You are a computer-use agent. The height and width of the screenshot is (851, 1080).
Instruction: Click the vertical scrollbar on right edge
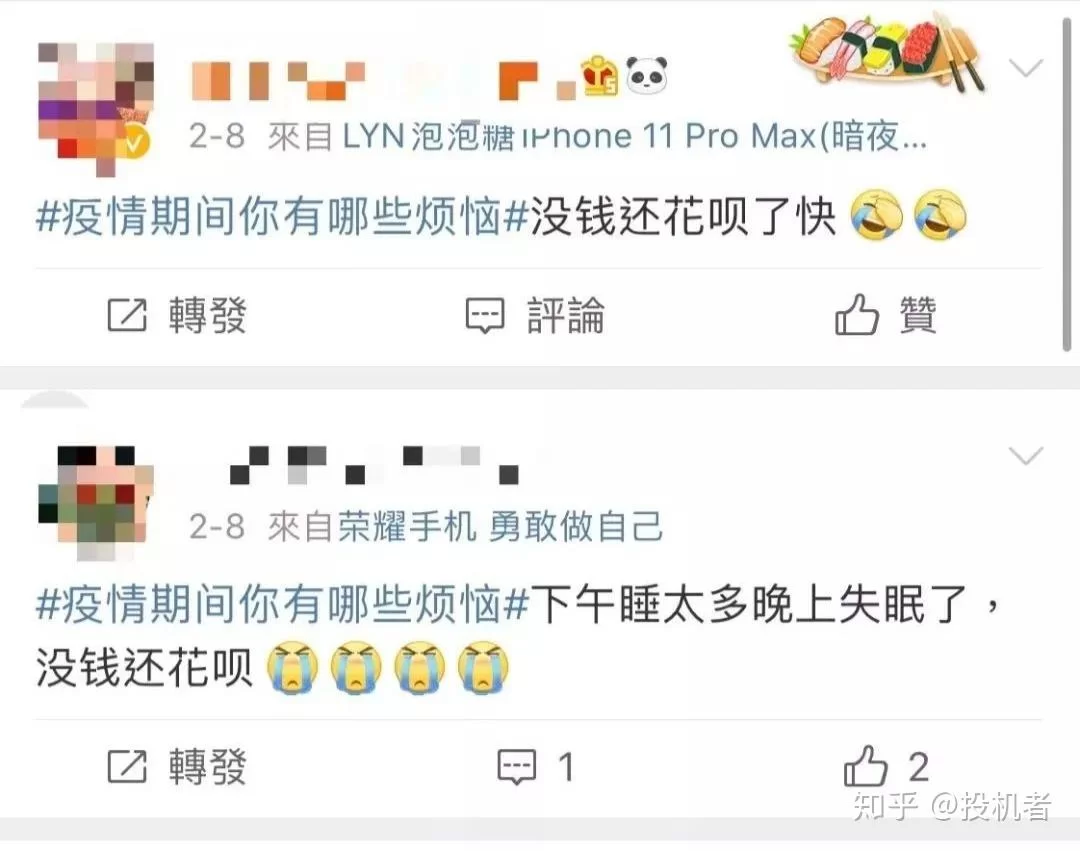(1068, 186)
